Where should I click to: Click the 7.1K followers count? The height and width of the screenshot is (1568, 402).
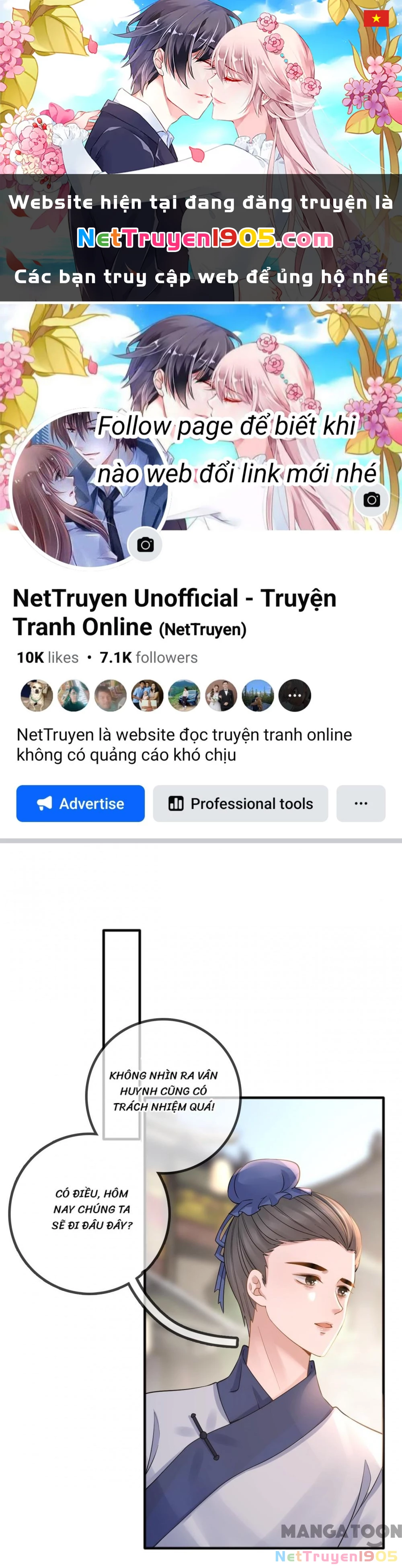[x=149, y=657]
